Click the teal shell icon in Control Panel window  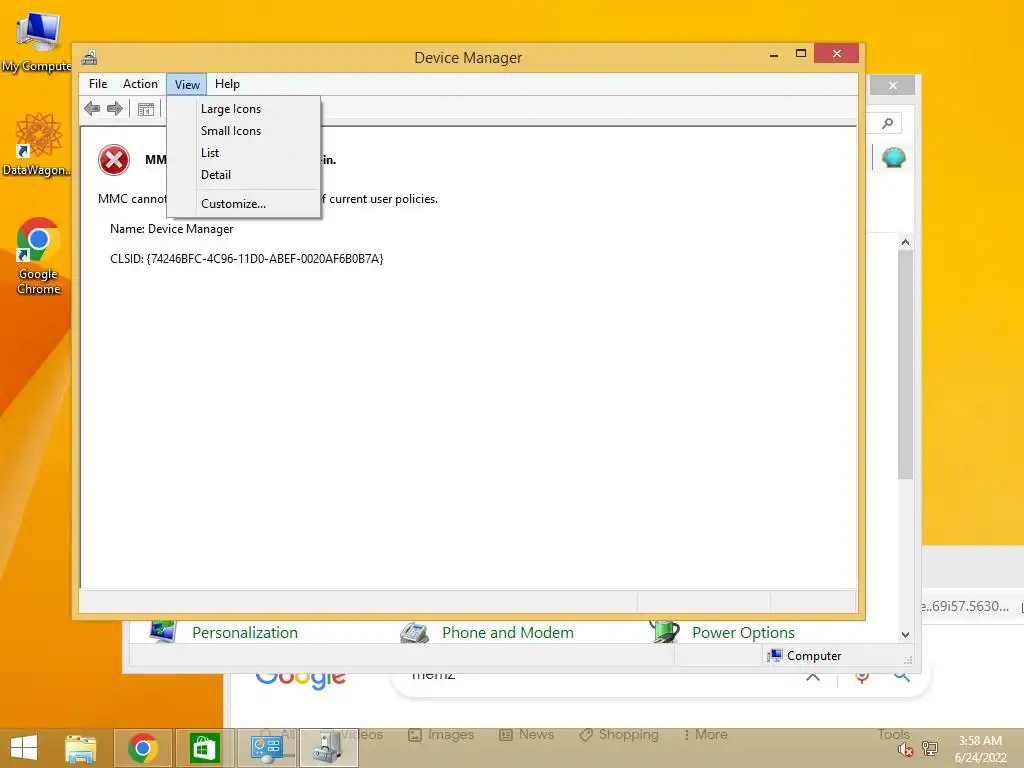point(893,157)
